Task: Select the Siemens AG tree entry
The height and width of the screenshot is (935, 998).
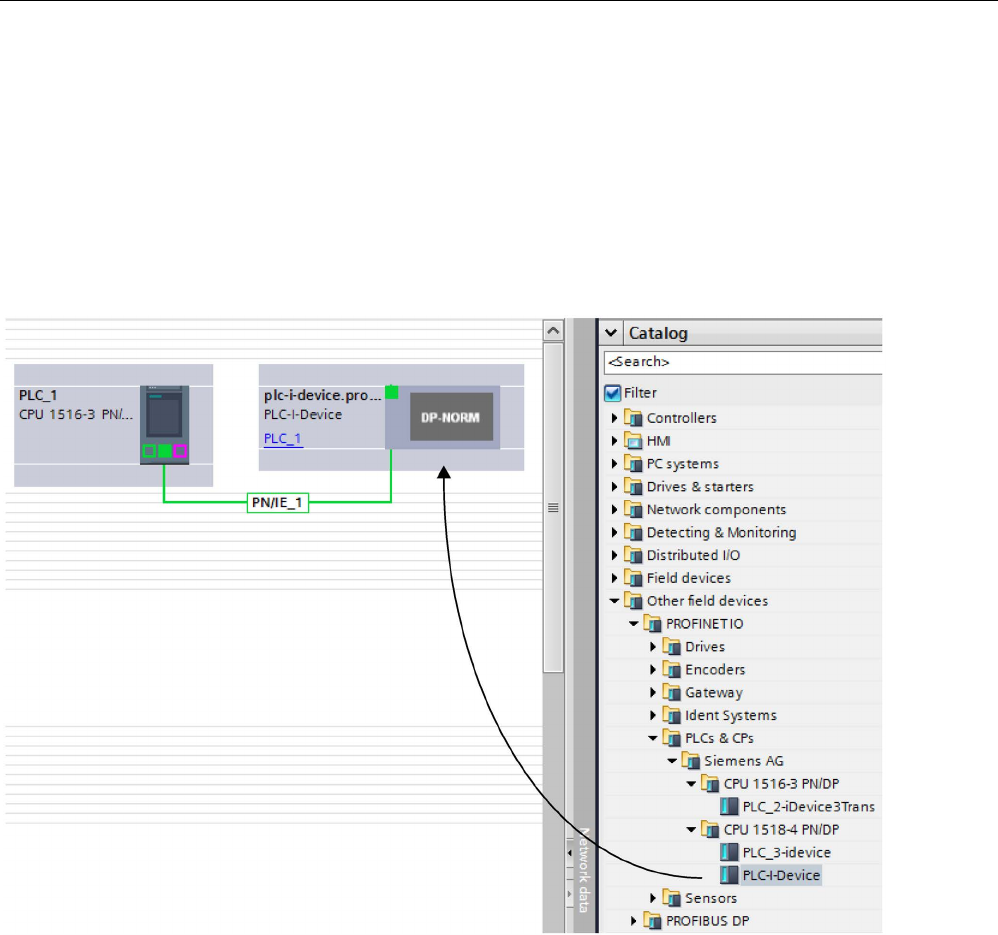Action: point(743,761)
